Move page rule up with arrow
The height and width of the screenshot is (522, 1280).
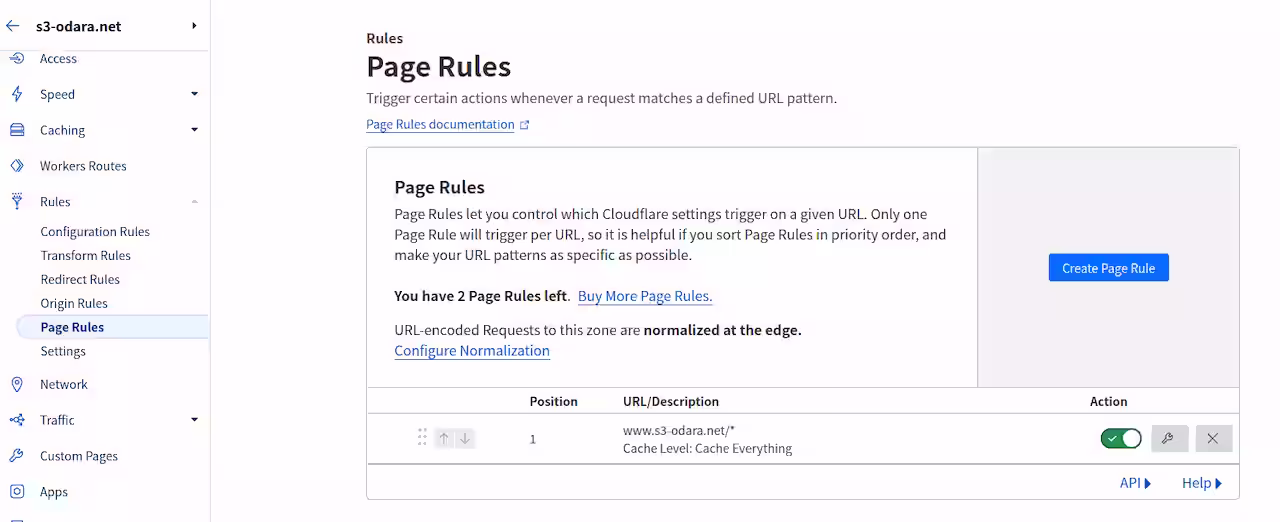pos(444,438)
